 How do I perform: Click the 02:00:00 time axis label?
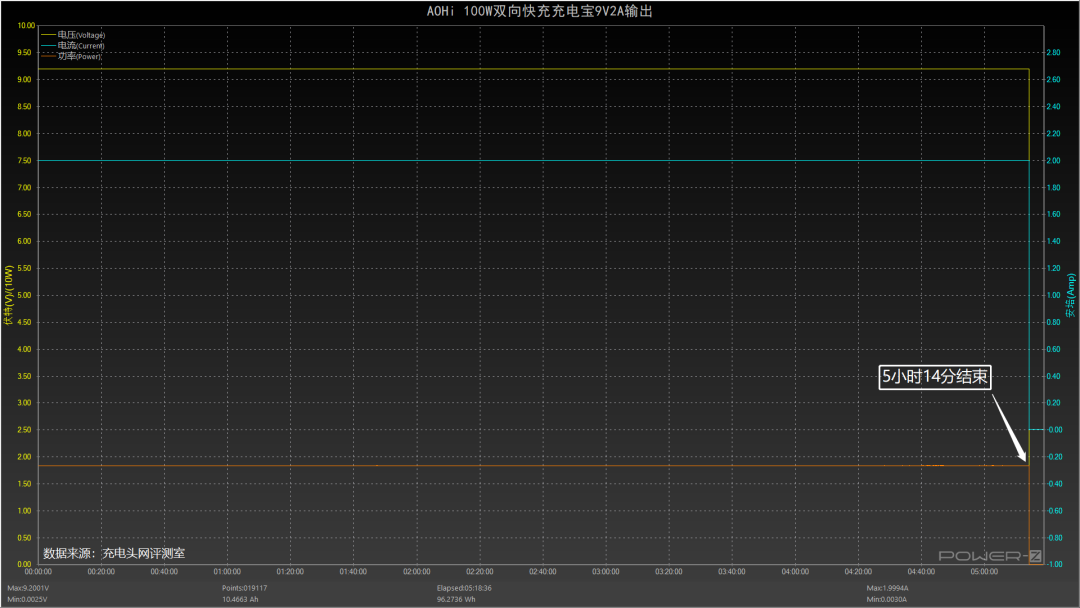point(417,572)
